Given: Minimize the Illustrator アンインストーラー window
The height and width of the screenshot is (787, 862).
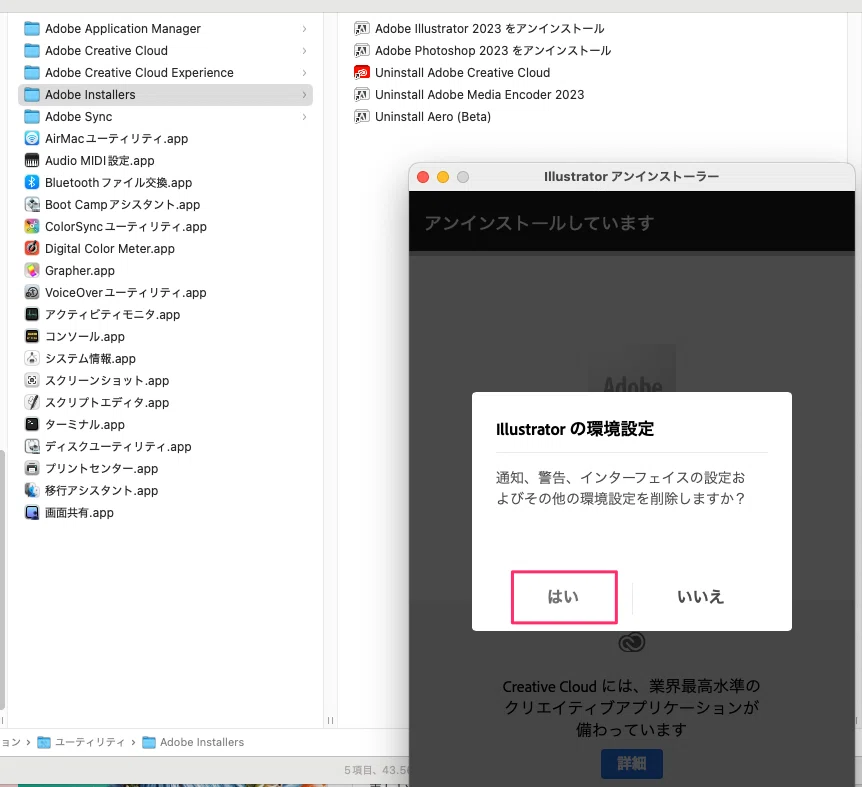Looking at the screenshot, I should 443,177.
